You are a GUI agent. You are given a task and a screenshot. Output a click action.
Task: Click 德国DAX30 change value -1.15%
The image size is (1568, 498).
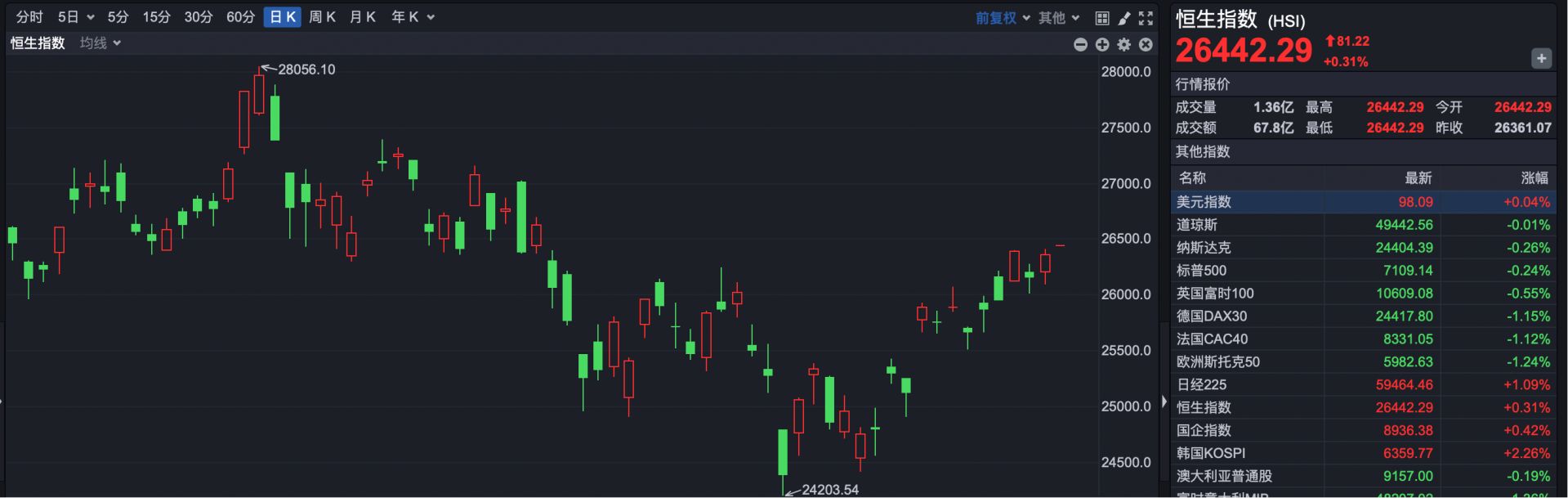[1528, 316]
